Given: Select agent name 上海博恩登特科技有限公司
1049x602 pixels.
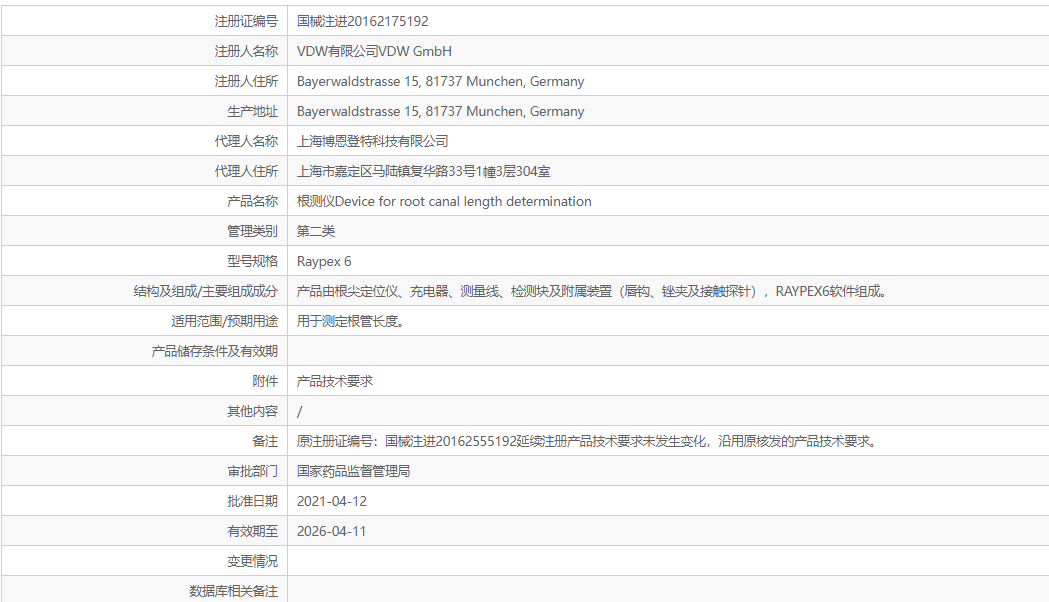Looking at the screenshot, I should click(373, 141).
